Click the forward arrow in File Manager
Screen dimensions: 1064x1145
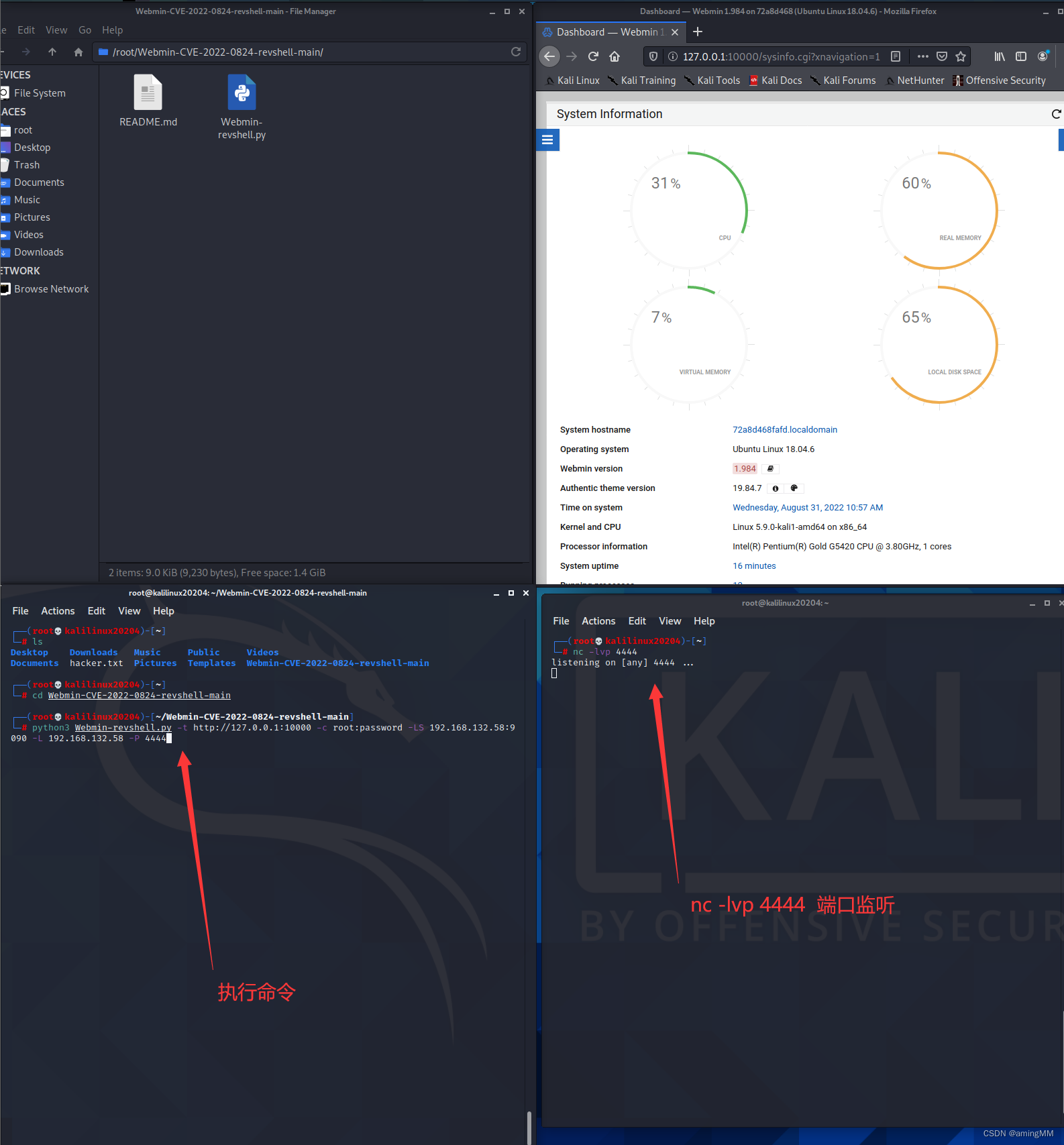[x=25, y=52]
